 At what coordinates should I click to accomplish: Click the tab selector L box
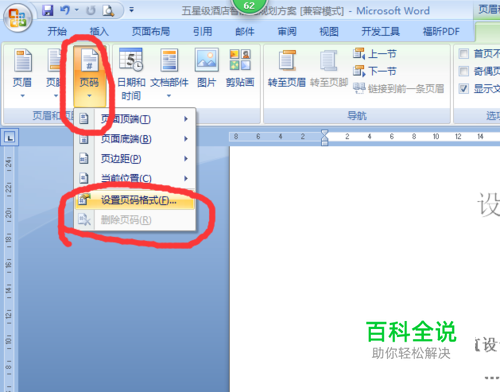click(x=10, y=137)
